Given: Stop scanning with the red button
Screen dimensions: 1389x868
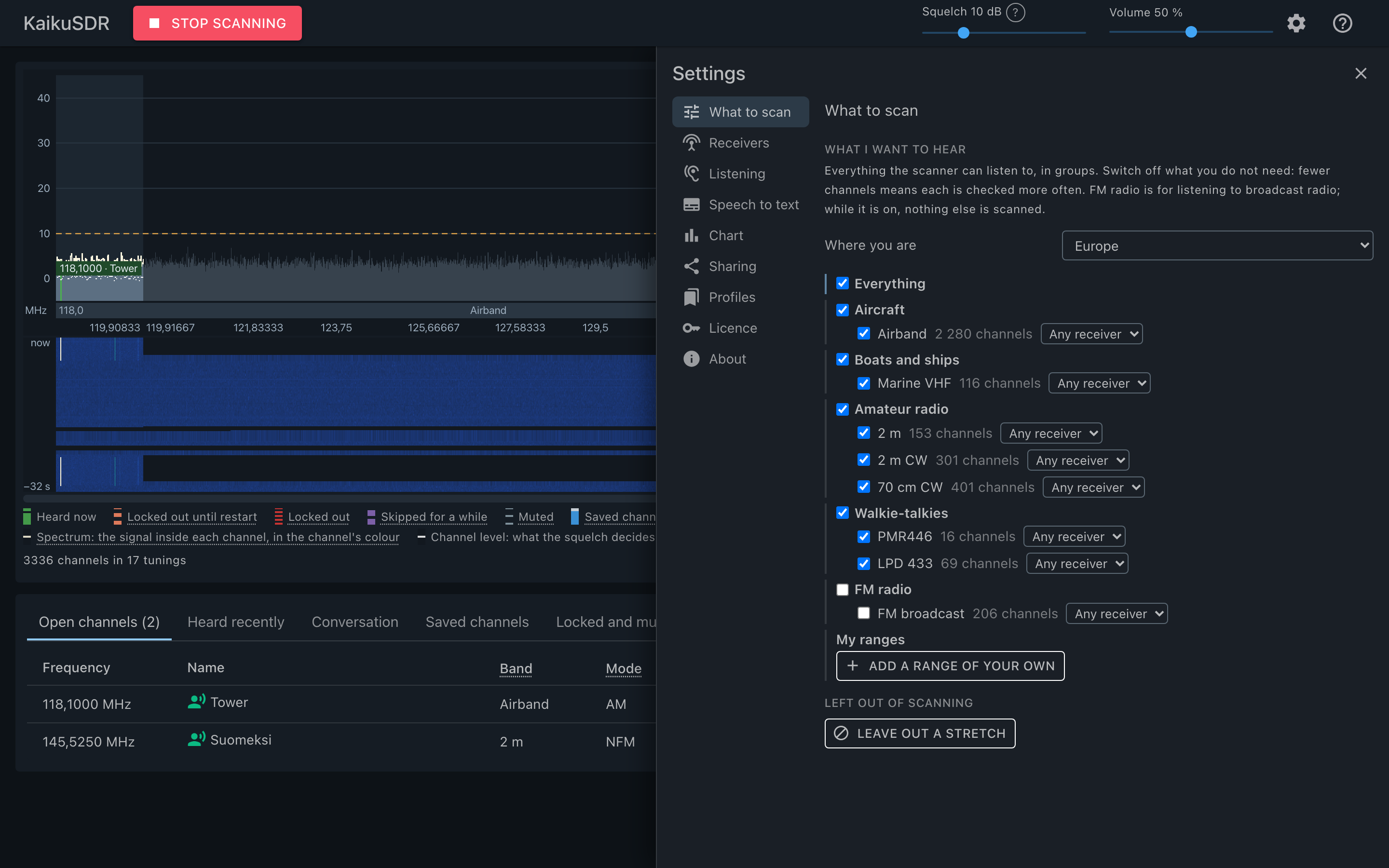Looking at the screenshot, I should [218, 23].
